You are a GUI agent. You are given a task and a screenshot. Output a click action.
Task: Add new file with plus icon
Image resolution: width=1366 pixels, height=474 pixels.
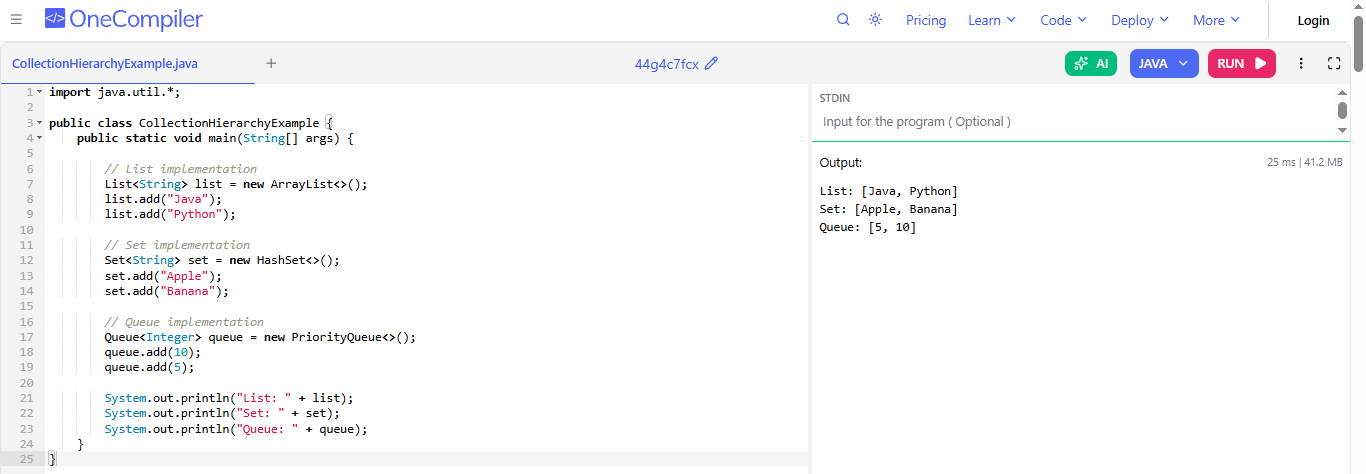(271, 63)
